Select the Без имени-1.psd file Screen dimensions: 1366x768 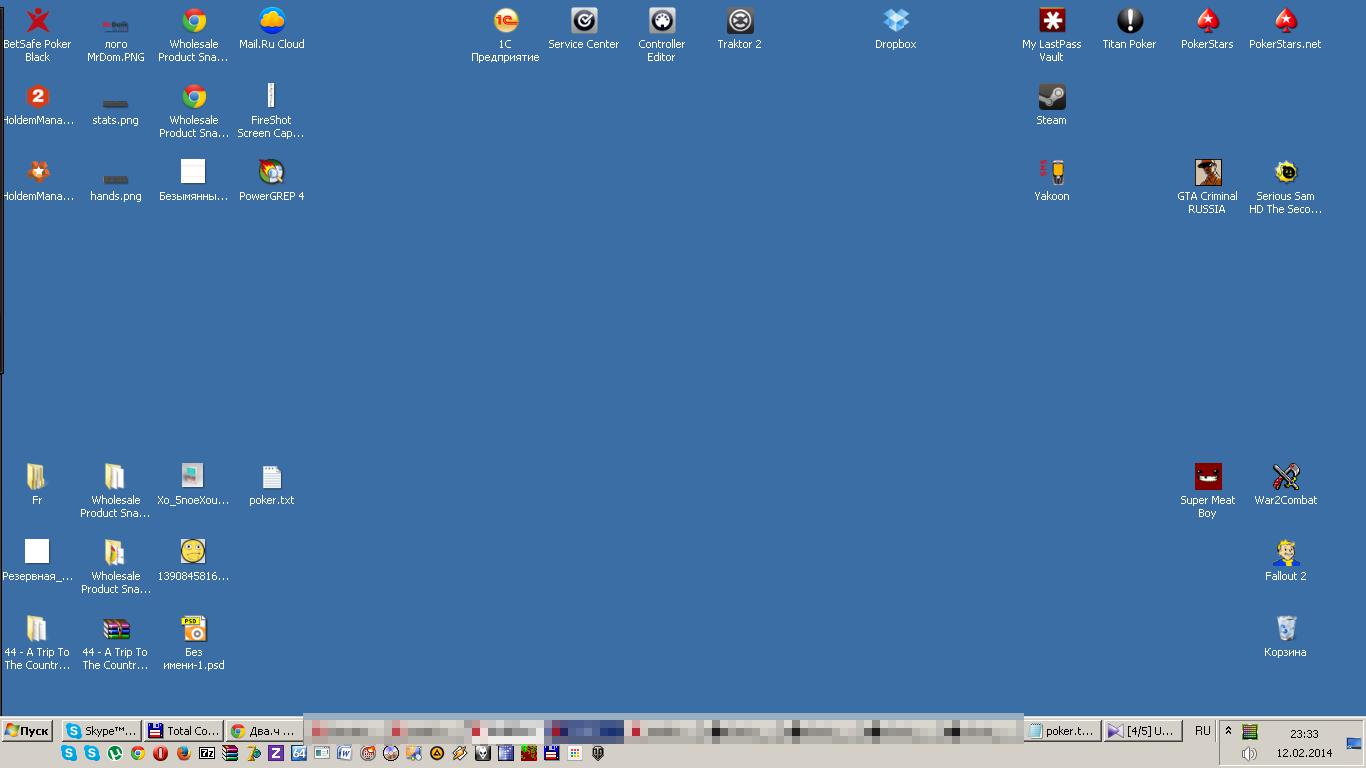(194, 643)
